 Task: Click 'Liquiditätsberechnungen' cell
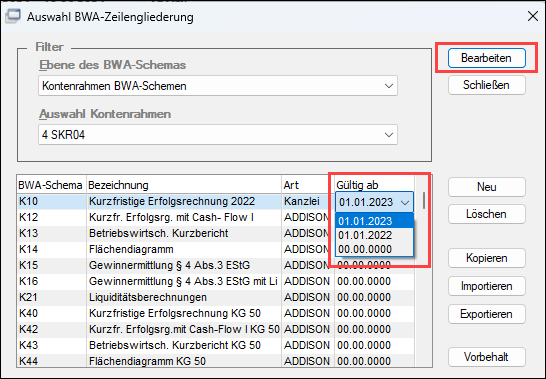point(184,297)
